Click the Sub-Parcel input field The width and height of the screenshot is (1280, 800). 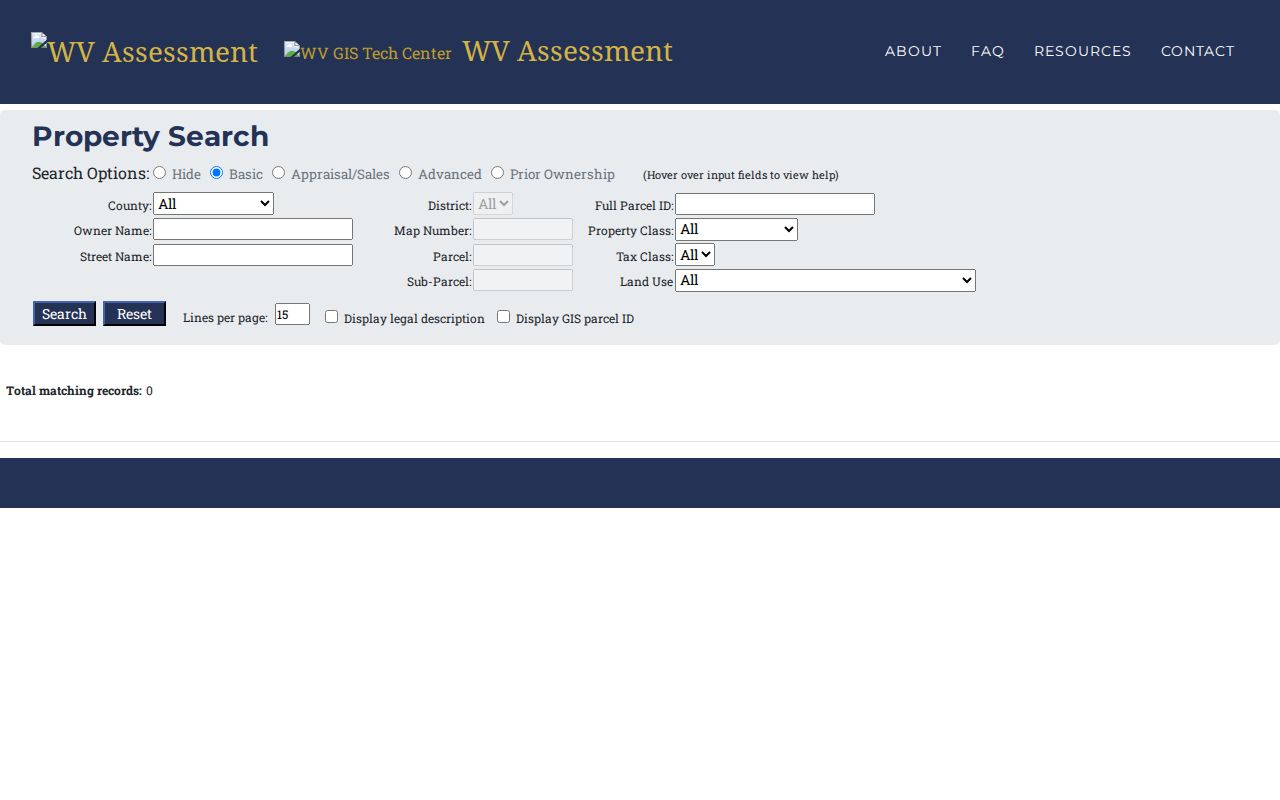[x=523, y=280]
